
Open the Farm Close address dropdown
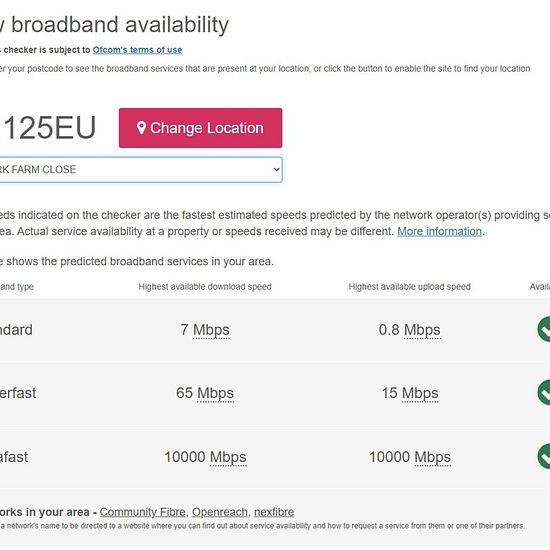coord(141,170)
